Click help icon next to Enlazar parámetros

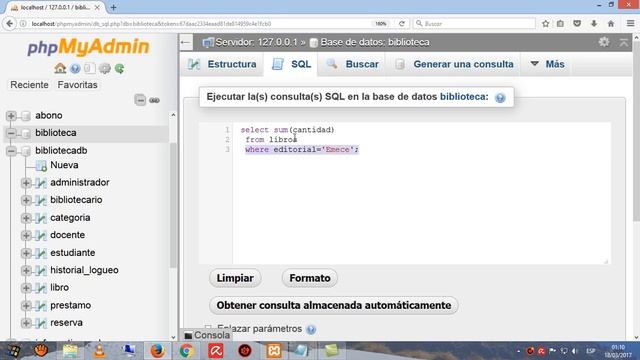tap(311, 329)
